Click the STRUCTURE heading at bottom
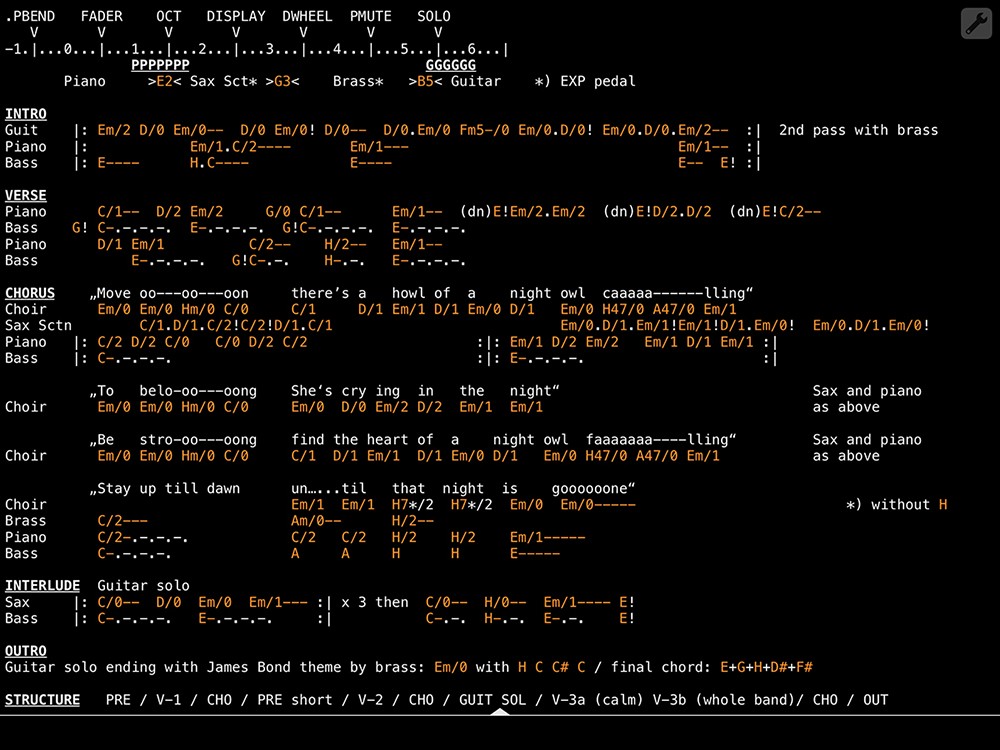Viewport: 1000px width, 750px height. tap(43, 700)
